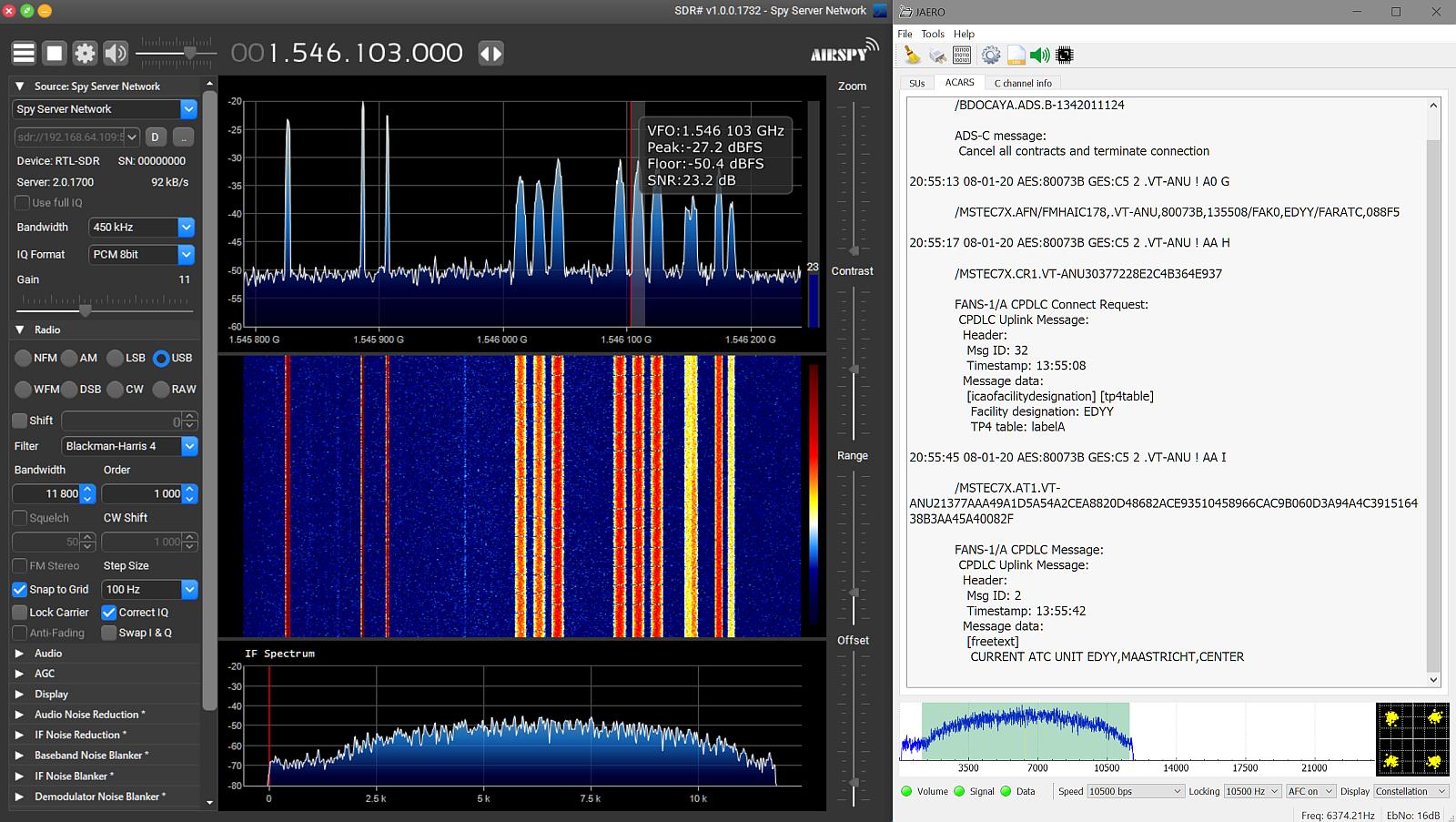Open the JAERO Tools menu

[933, 34]
